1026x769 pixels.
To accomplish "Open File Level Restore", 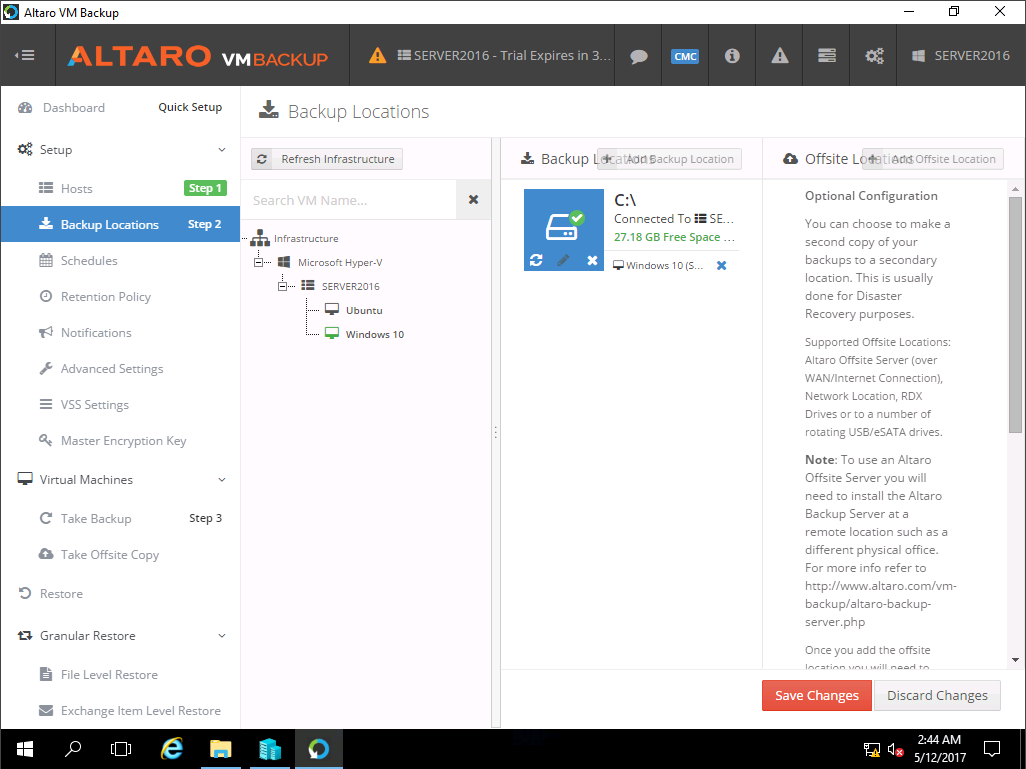I will (120, 674).
